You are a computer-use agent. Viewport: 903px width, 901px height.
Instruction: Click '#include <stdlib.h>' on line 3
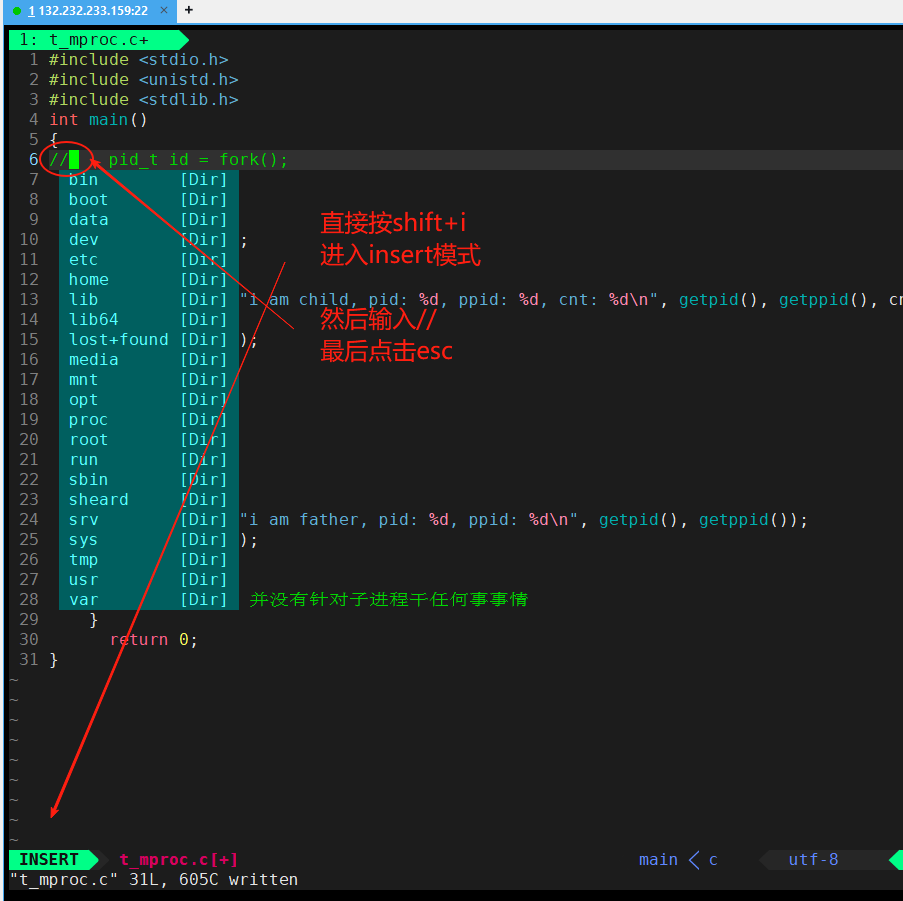[x=143, y=100]
